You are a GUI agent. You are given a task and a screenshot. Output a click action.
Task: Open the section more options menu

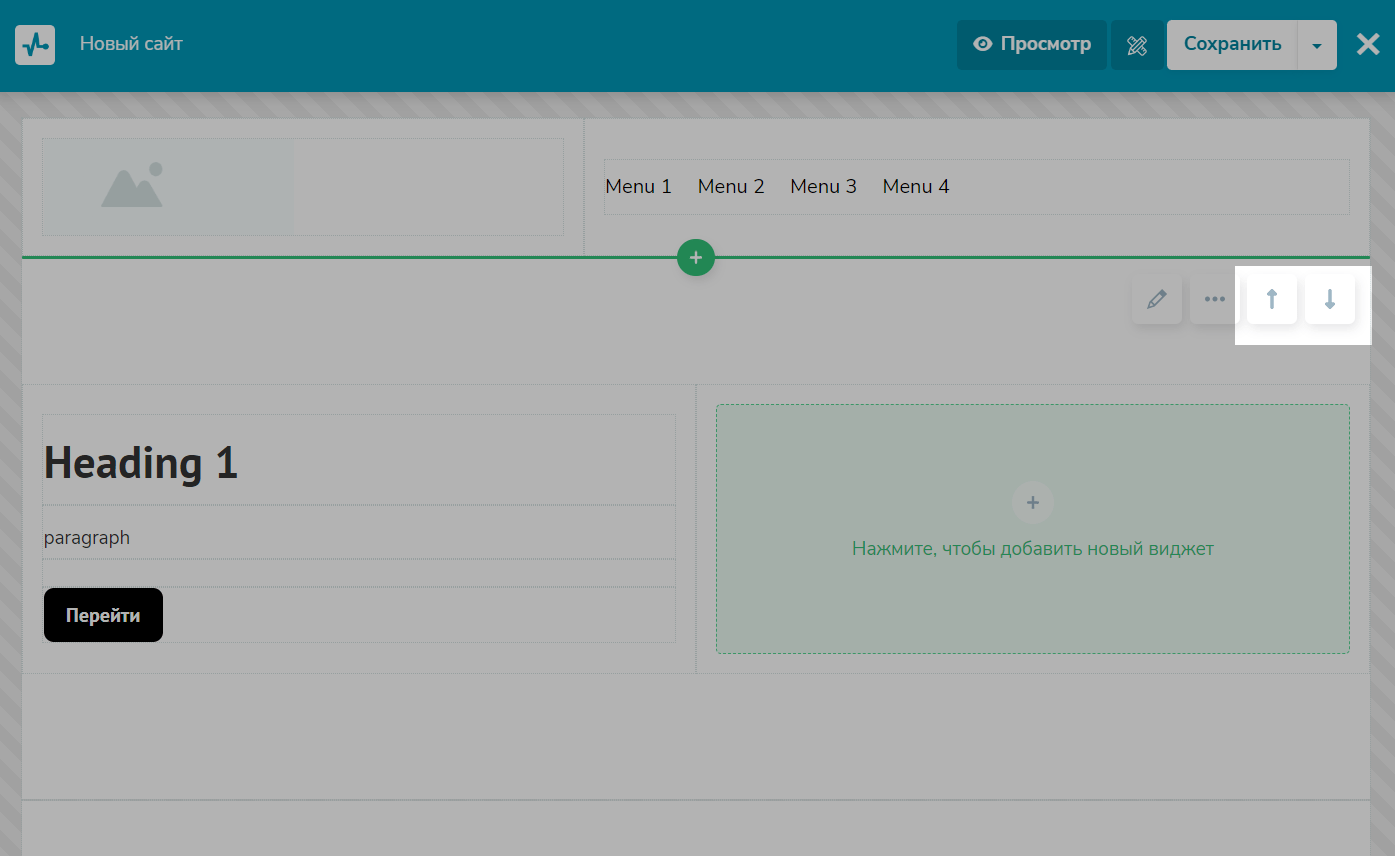click(1215, 299)
